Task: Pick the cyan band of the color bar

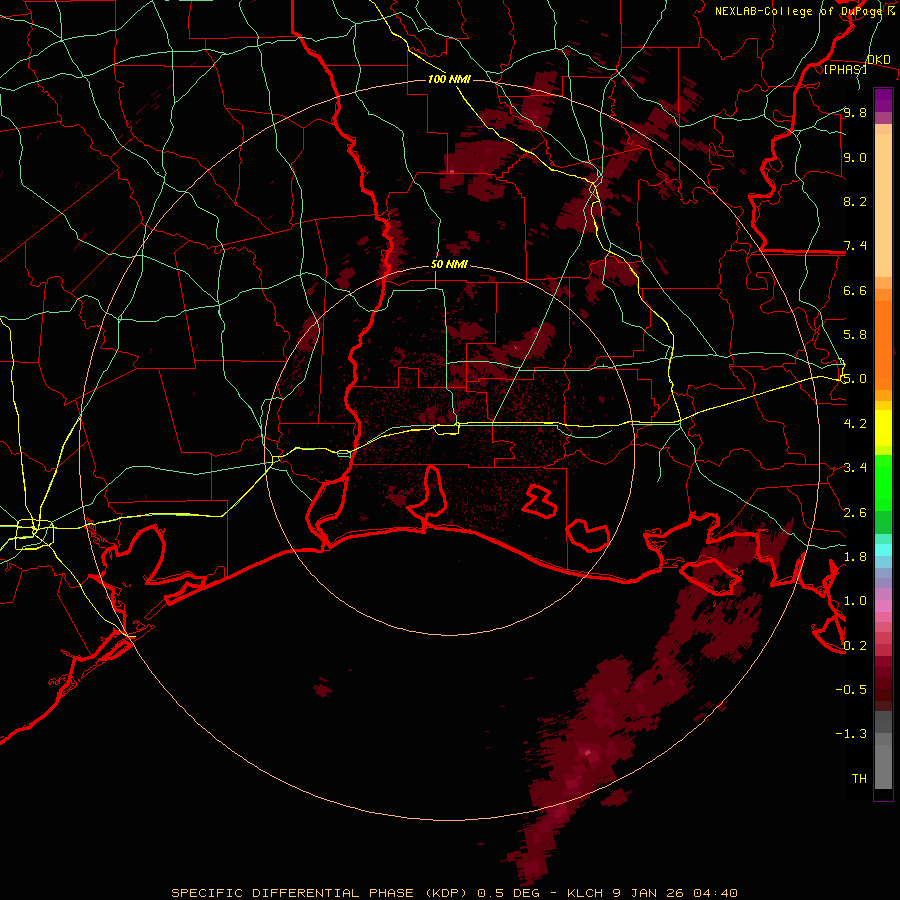Action: [x=883, y=550]
